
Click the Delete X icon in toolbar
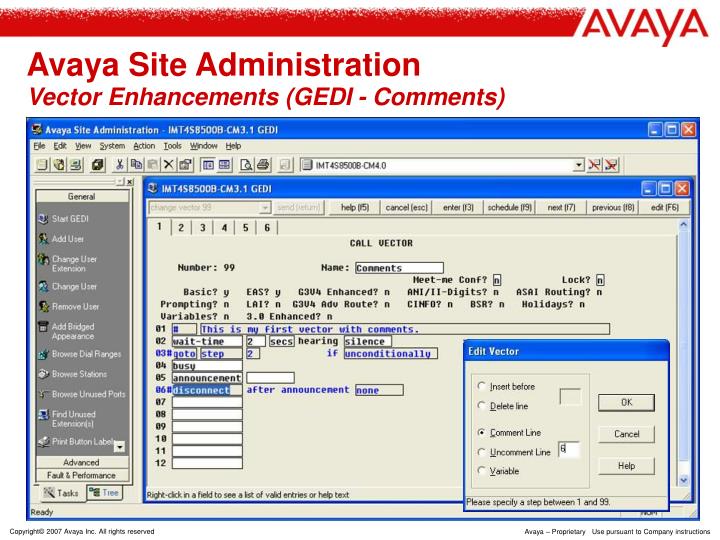click(169, 165)
